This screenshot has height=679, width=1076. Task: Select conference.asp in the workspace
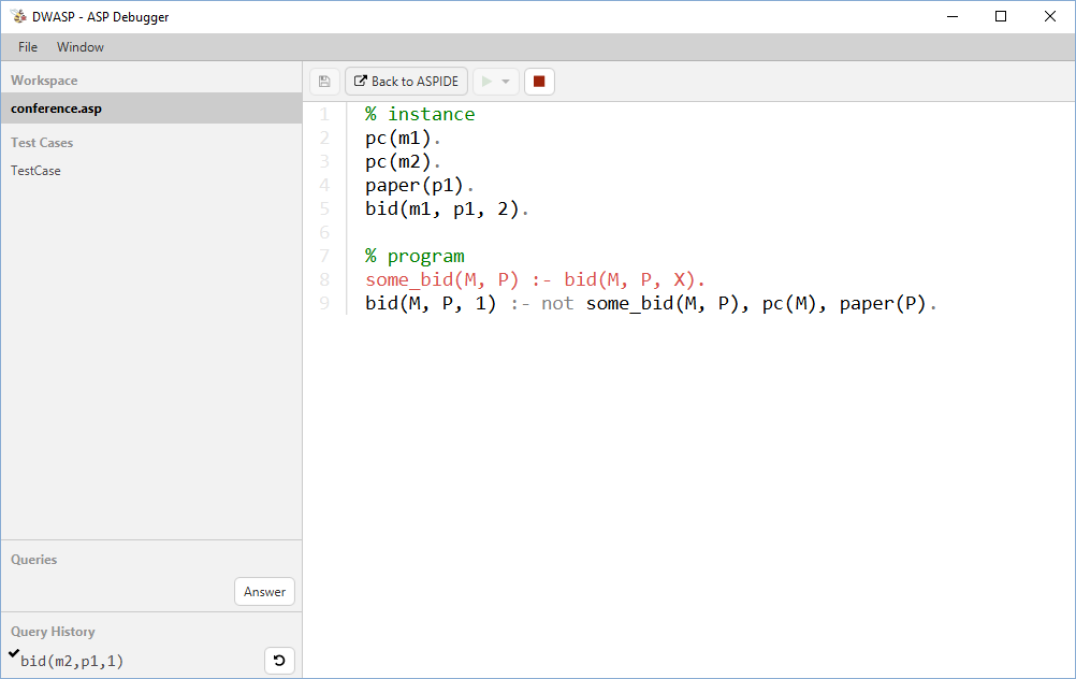tap(151, 108)
